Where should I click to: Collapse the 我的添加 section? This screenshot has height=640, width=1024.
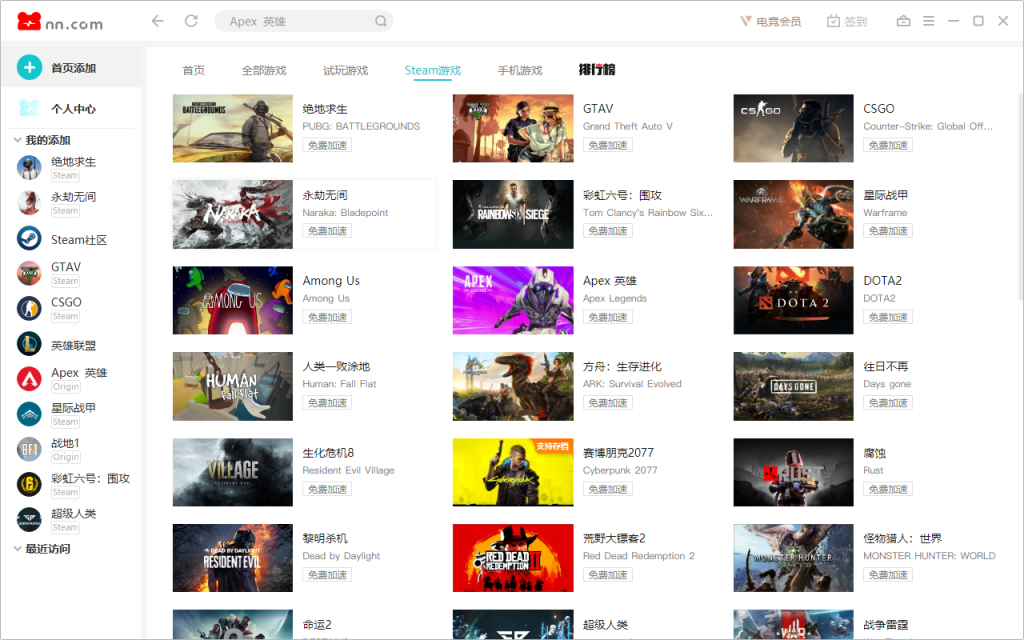pyautogui.click(x=18, y=140)
